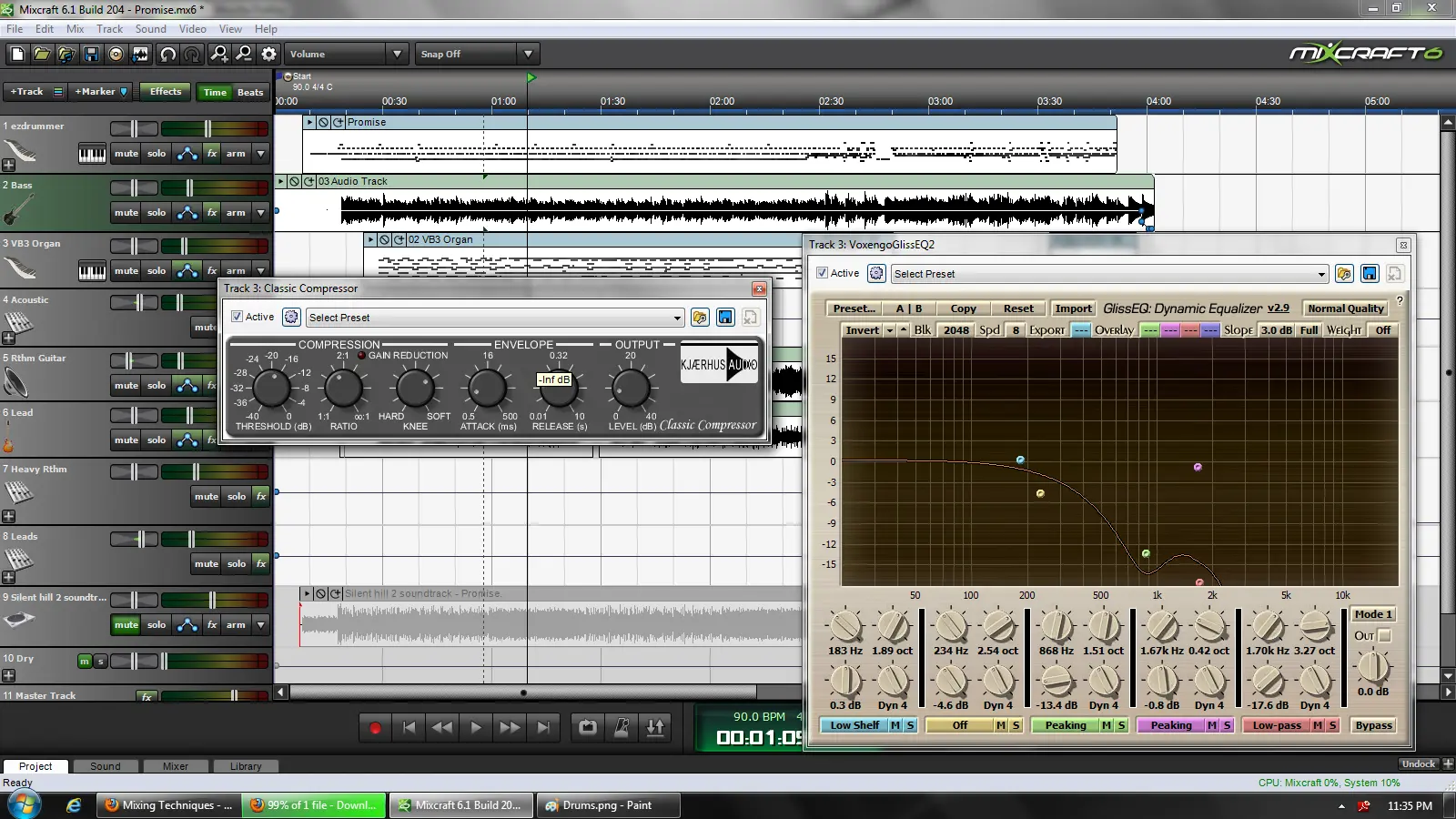Save preset disk icon in Classic Compressor
Screen dimensions: 1456x819
tap(725, 317)
